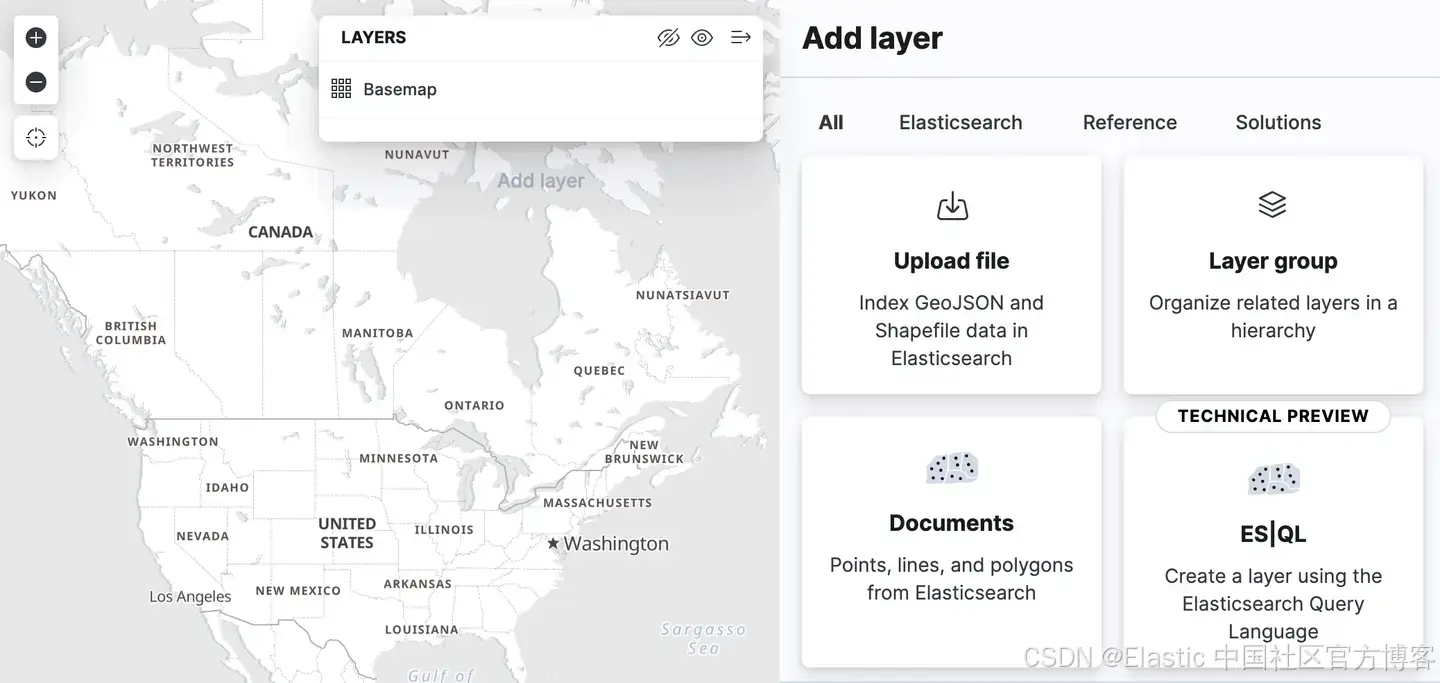This screenshot has width=1440, height=683.
Task: Click the Upload file import icon
Action: [x=952, y=206]
